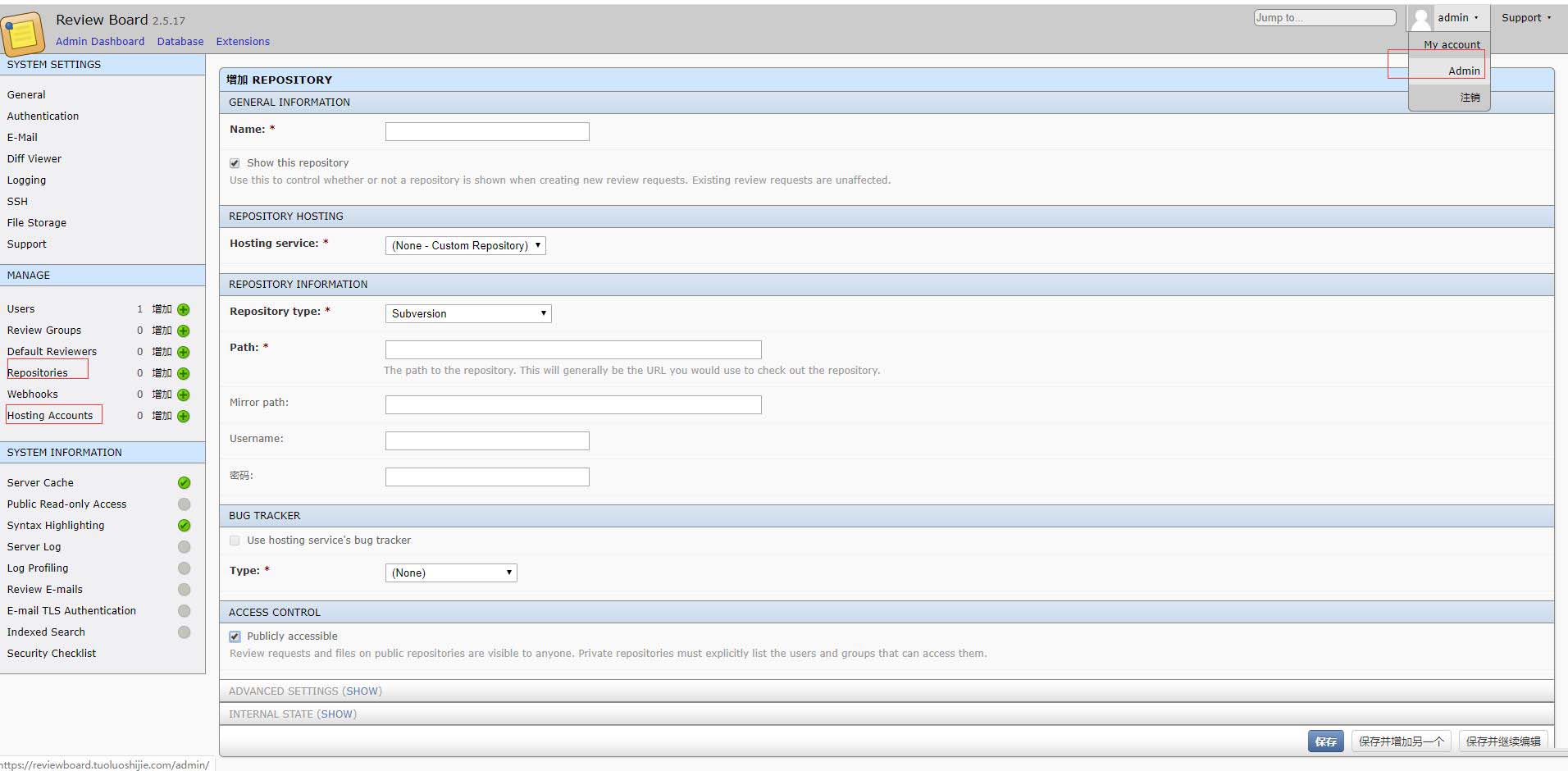
Task: Click the Username input field
Action: click(487, 440)
